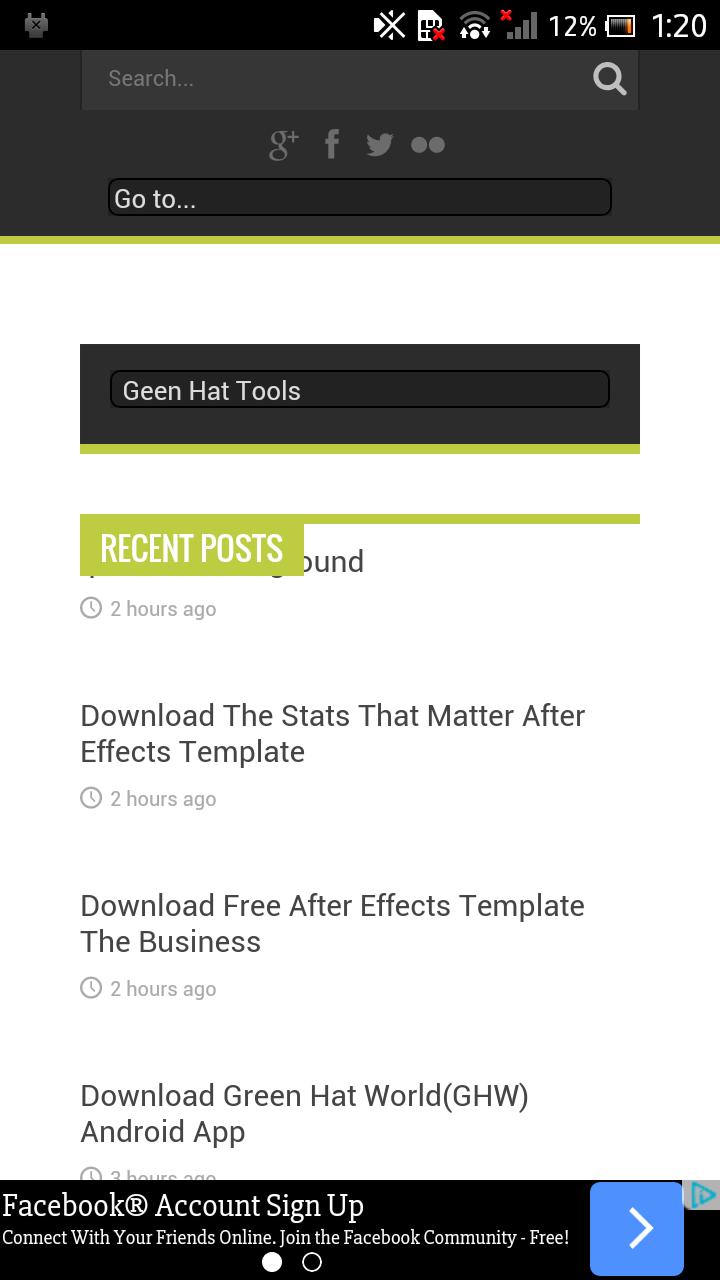This screenshot has height=1280, width=720.
Task: Tap the clock showing 1:20
Action: pyautogui.click(x=678, y=25)
